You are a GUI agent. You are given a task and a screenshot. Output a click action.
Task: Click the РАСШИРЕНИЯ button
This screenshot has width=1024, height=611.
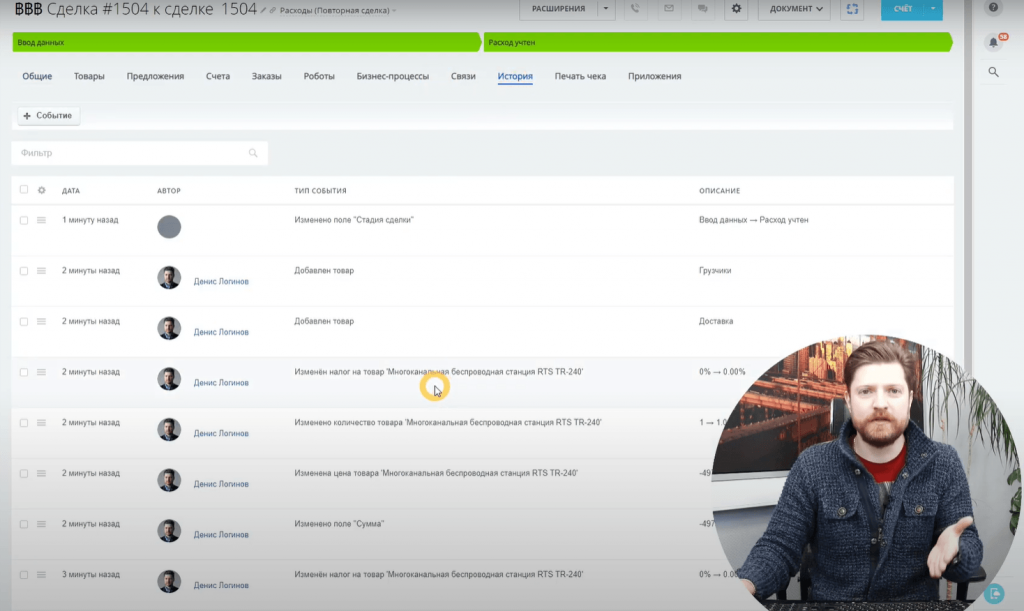click(x=558, y=8)
